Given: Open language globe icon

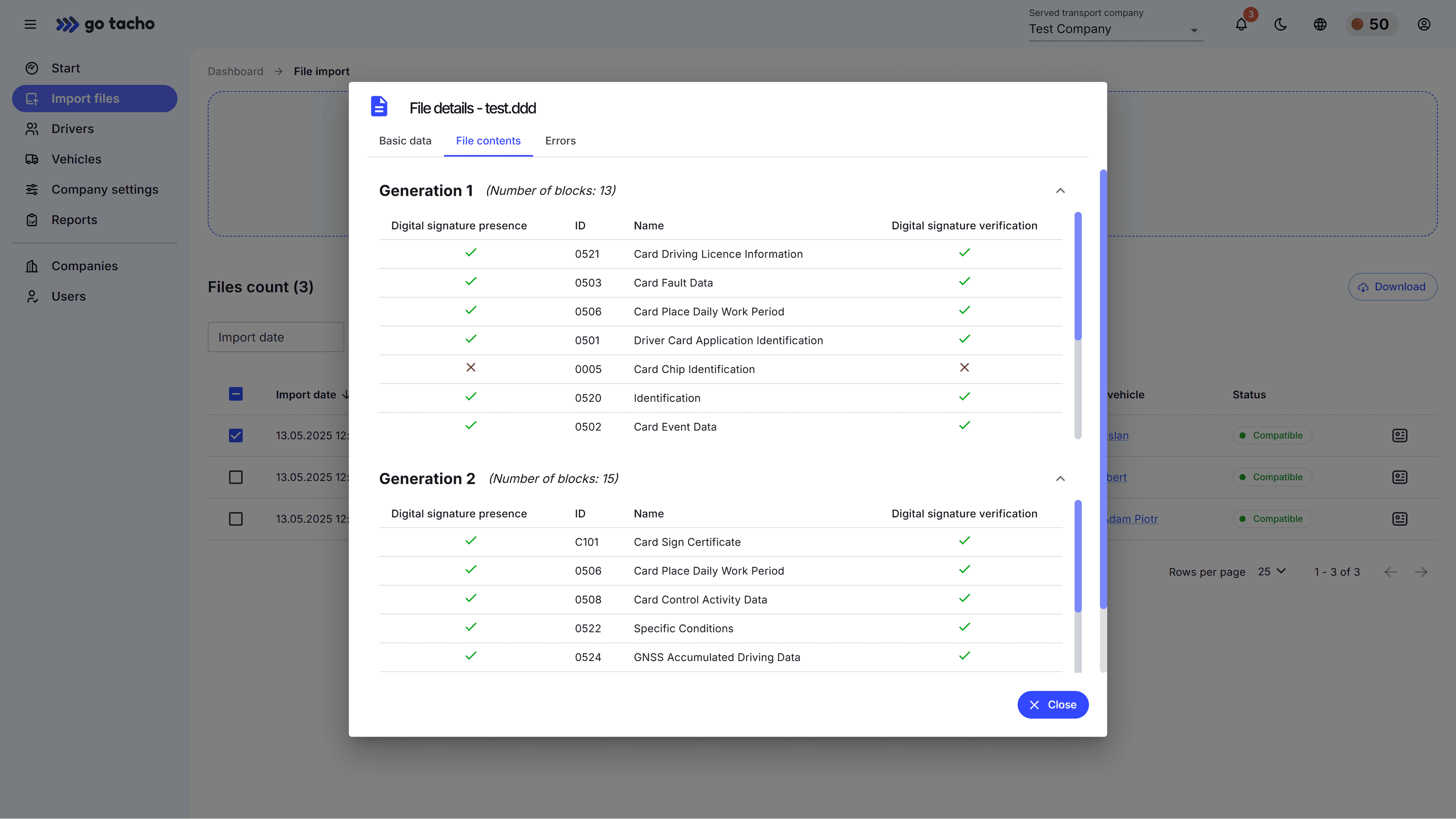Looking at the screenshot, I should [x=1320, y=24].
